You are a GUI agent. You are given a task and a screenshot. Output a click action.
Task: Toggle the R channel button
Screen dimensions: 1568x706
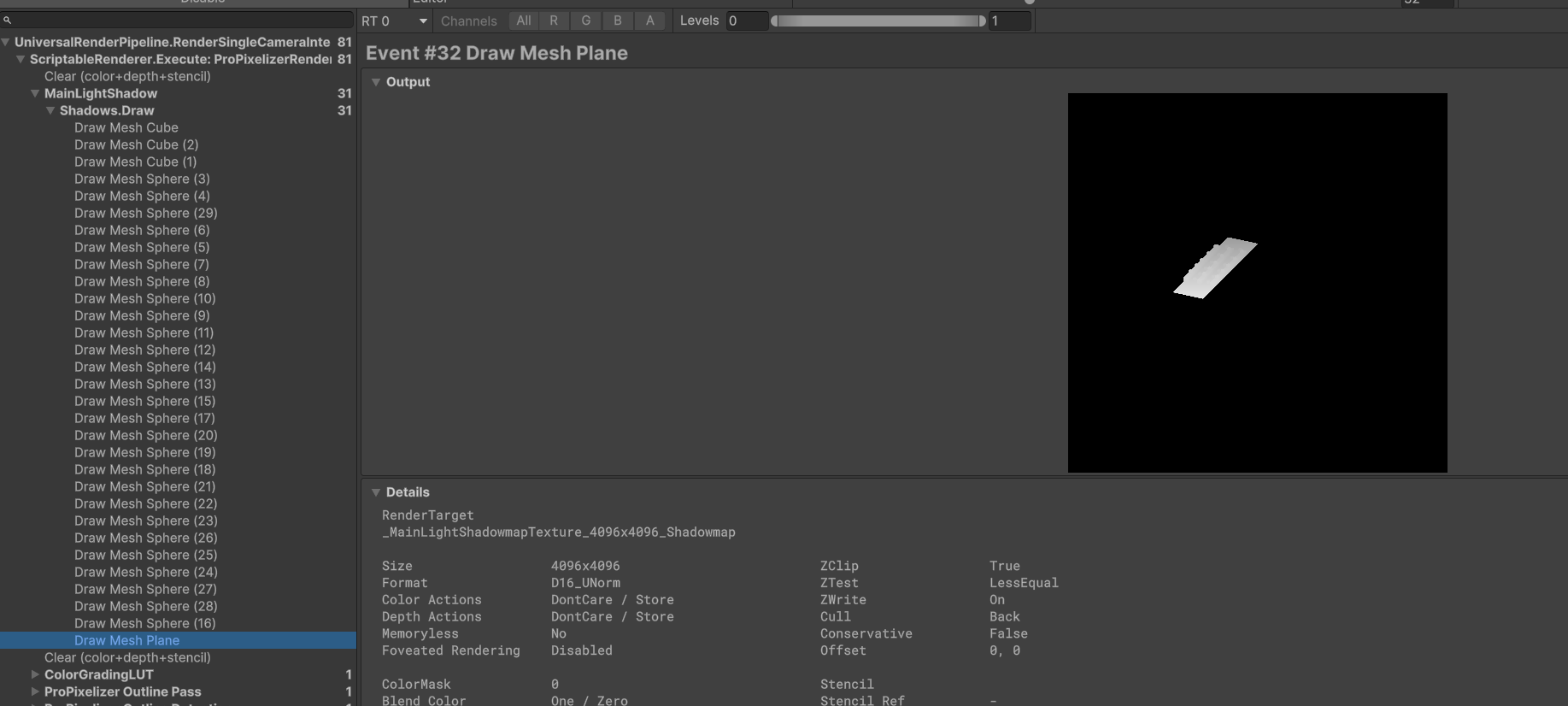[x=554, y=21]
